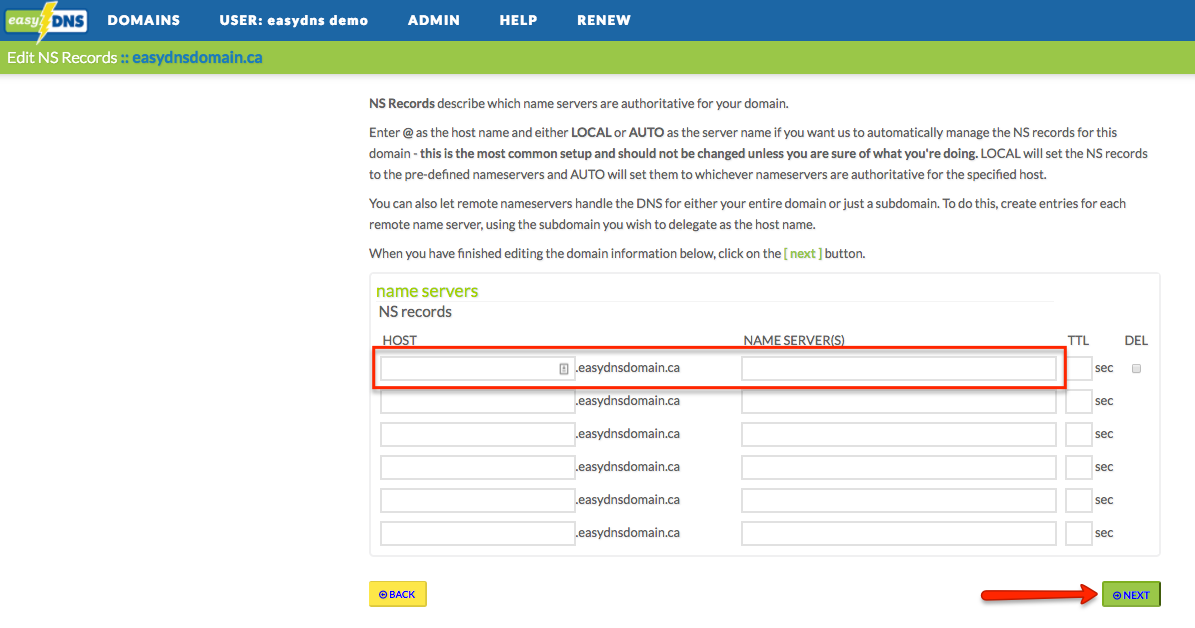Click the 'NS records' subheading

click(x=415, y=312)
